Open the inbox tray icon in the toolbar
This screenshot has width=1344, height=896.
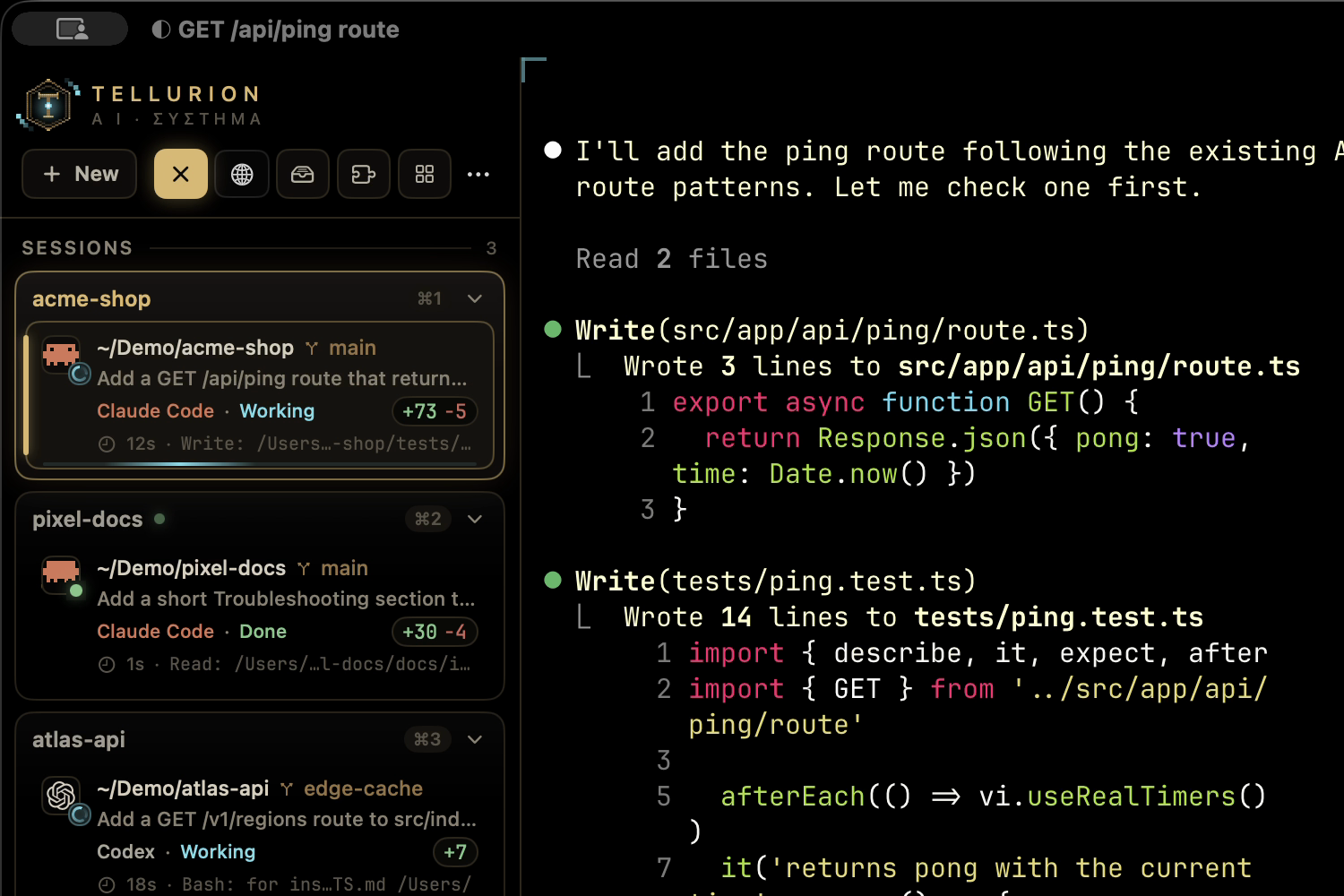(x=303, y=174)
